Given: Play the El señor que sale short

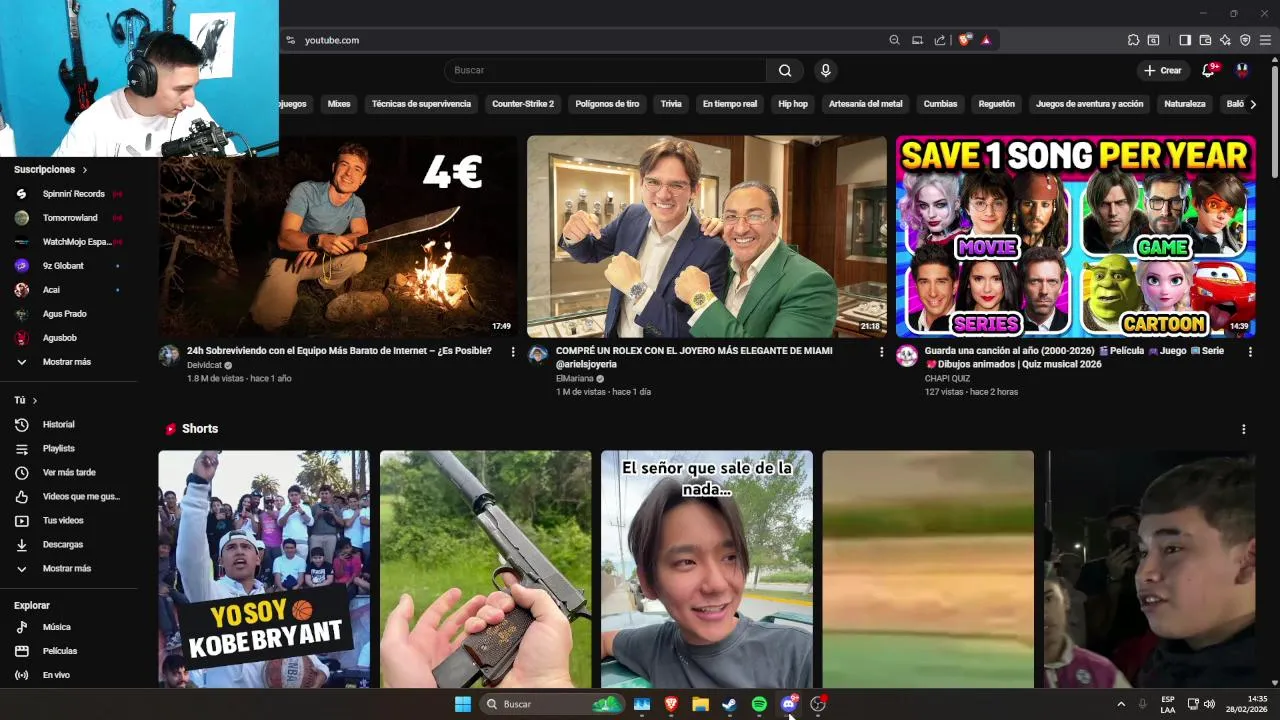Looking at the screenshot, I should (x=707, y=569).
